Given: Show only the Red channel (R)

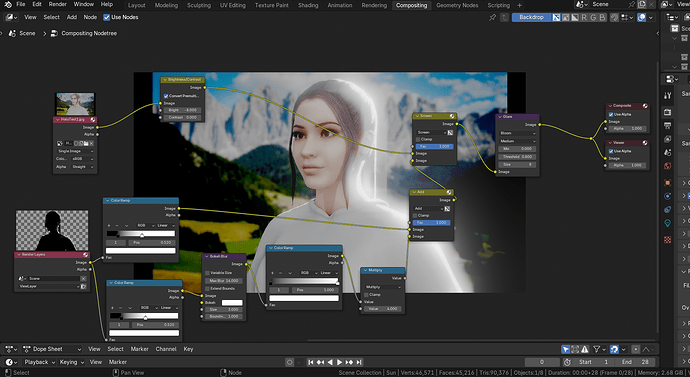Looking at the screenshot, I should coord(584,18).
